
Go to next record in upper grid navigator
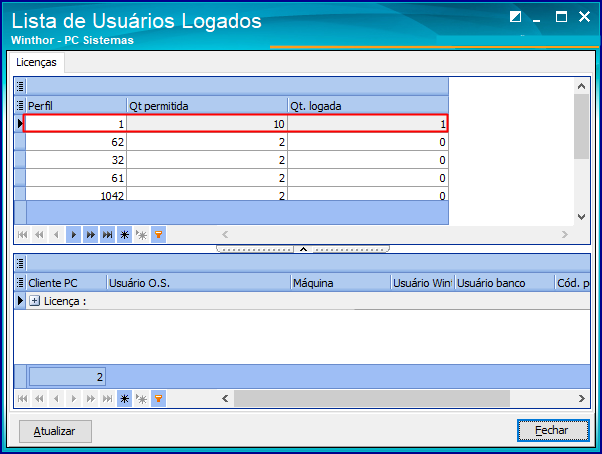click(73, 234)
